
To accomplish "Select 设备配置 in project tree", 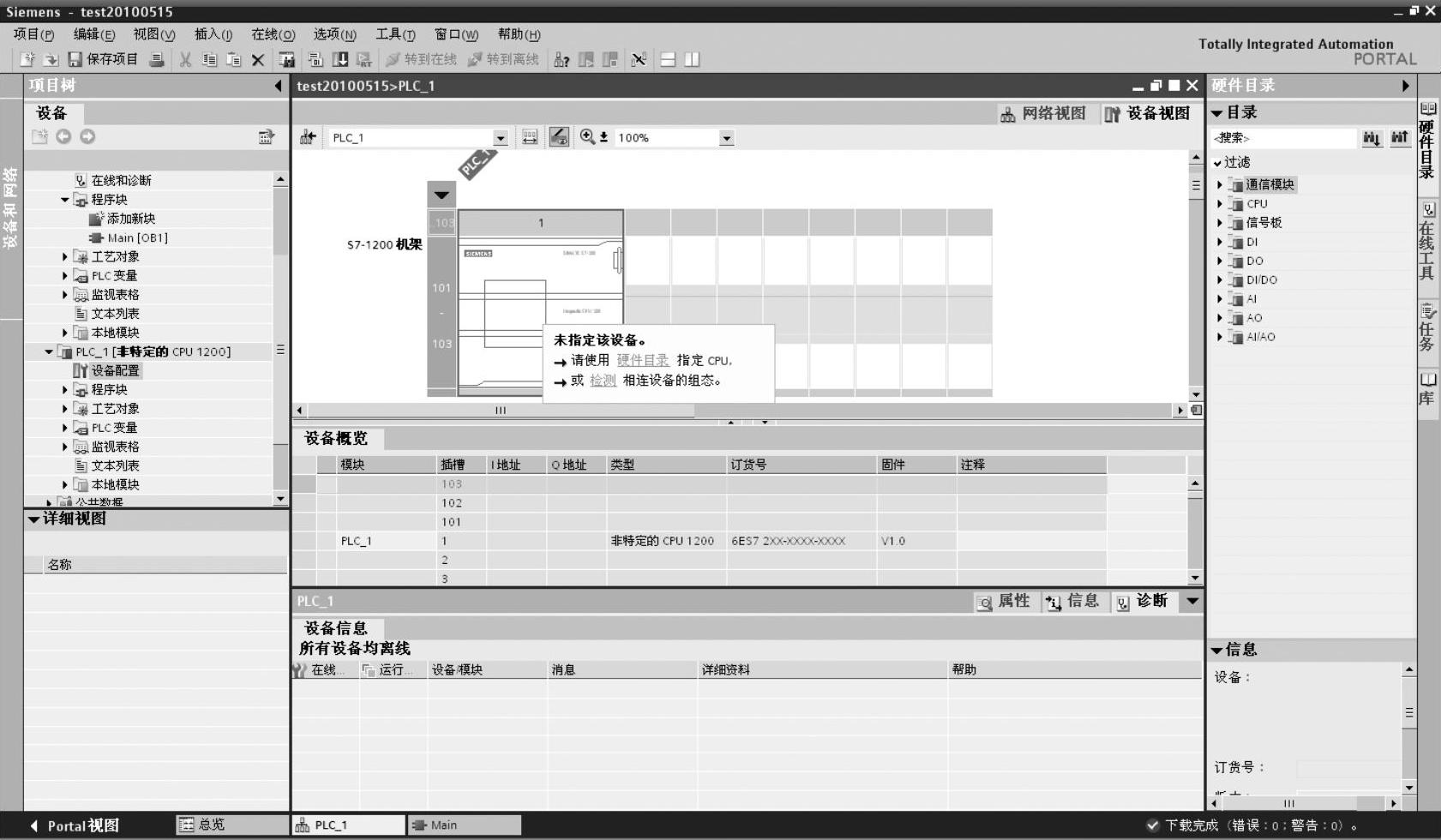I will point(114,370).
